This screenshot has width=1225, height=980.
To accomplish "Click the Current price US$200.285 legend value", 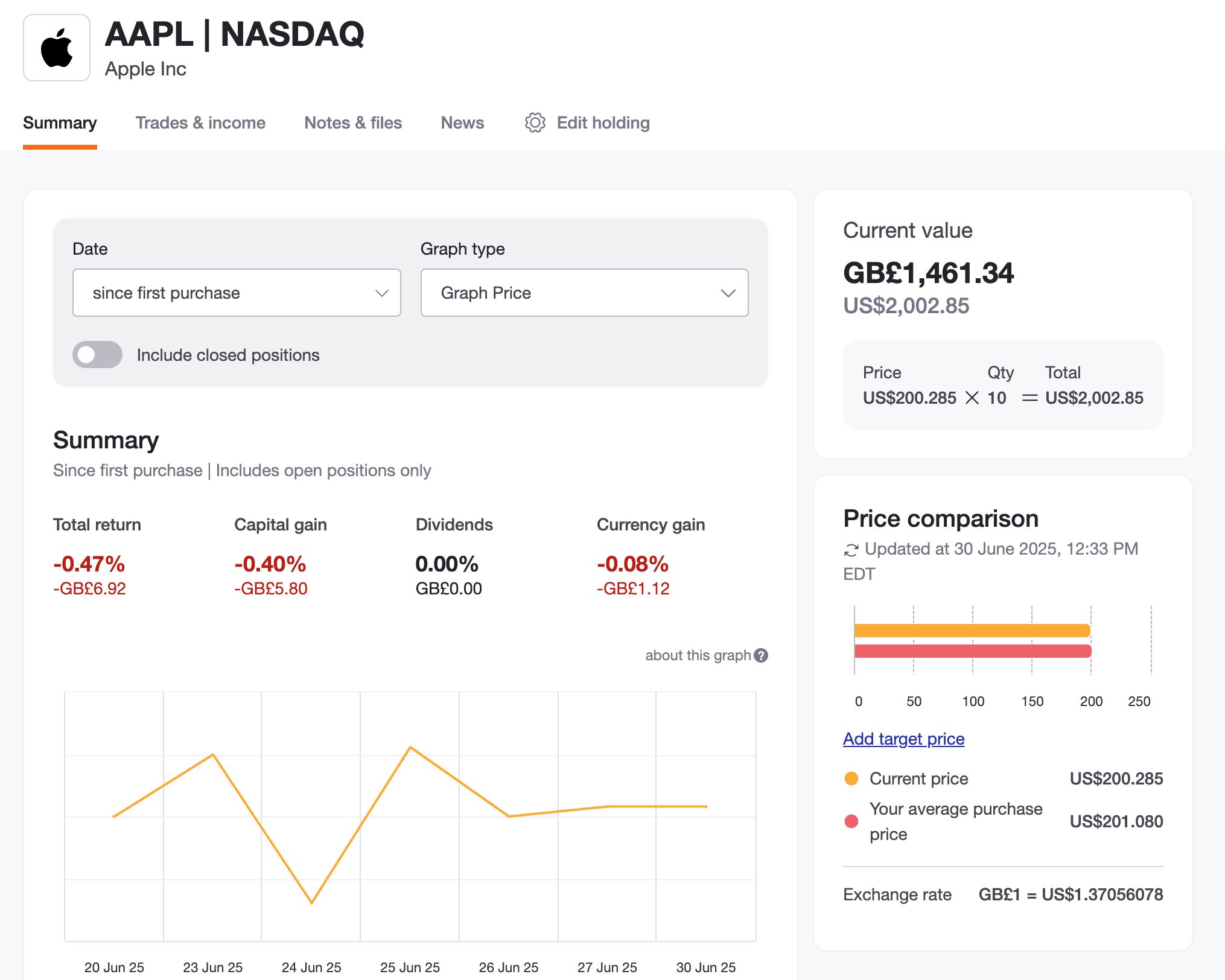I will pyautogui.click(x=1116, y=778).
